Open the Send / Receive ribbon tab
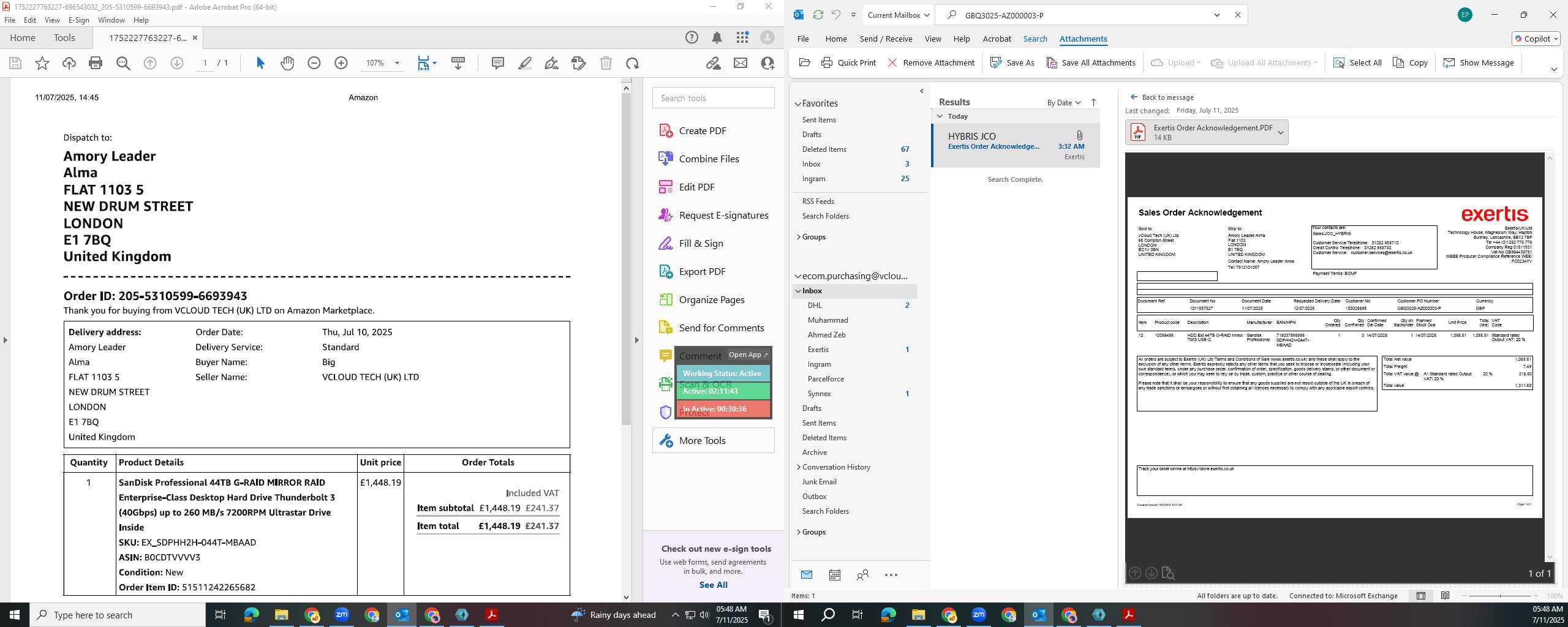This screenshot has width=1568, height=627. [886, 39]
